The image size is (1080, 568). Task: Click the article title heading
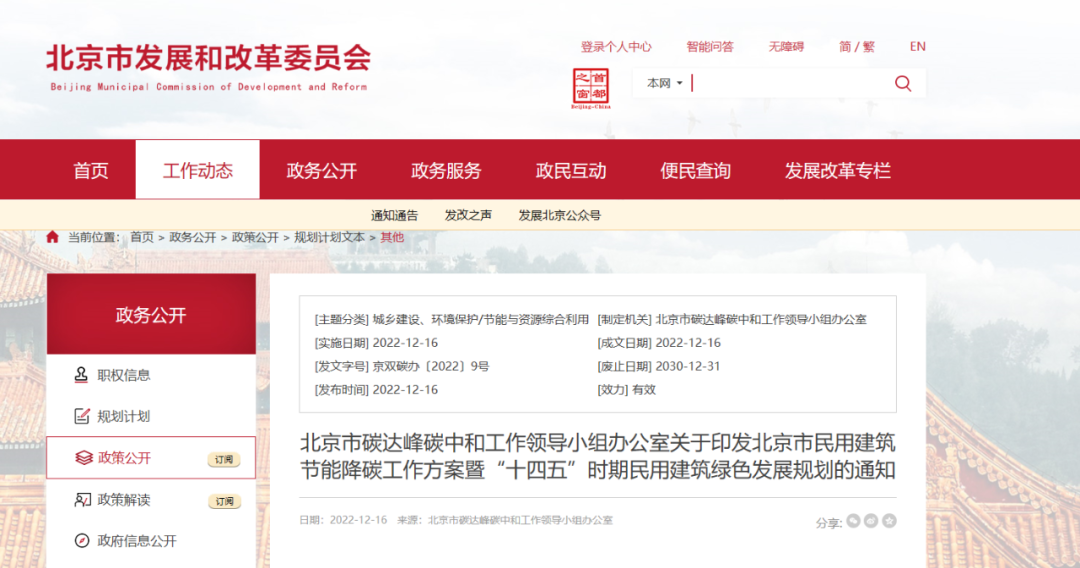(x=597, y=456)
